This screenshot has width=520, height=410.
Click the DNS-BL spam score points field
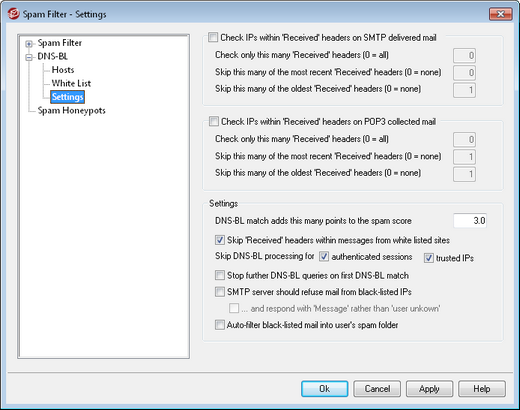coord(470,221)
